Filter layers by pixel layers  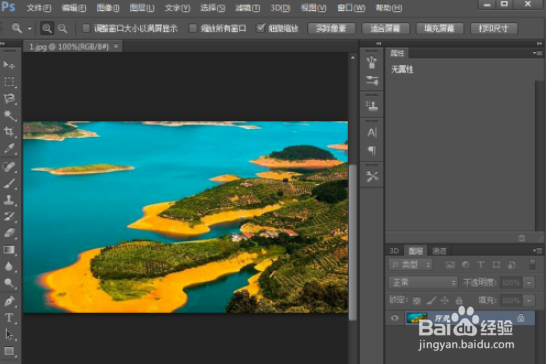450,265
